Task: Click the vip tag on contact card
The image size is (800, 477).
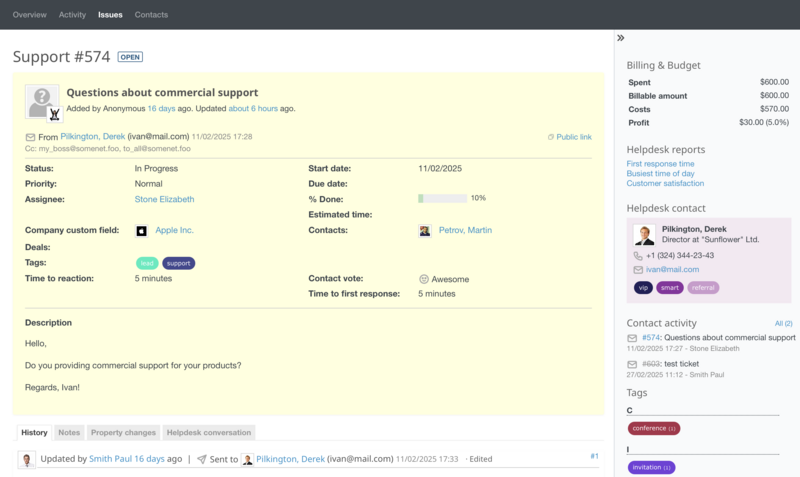Action: 643,287
